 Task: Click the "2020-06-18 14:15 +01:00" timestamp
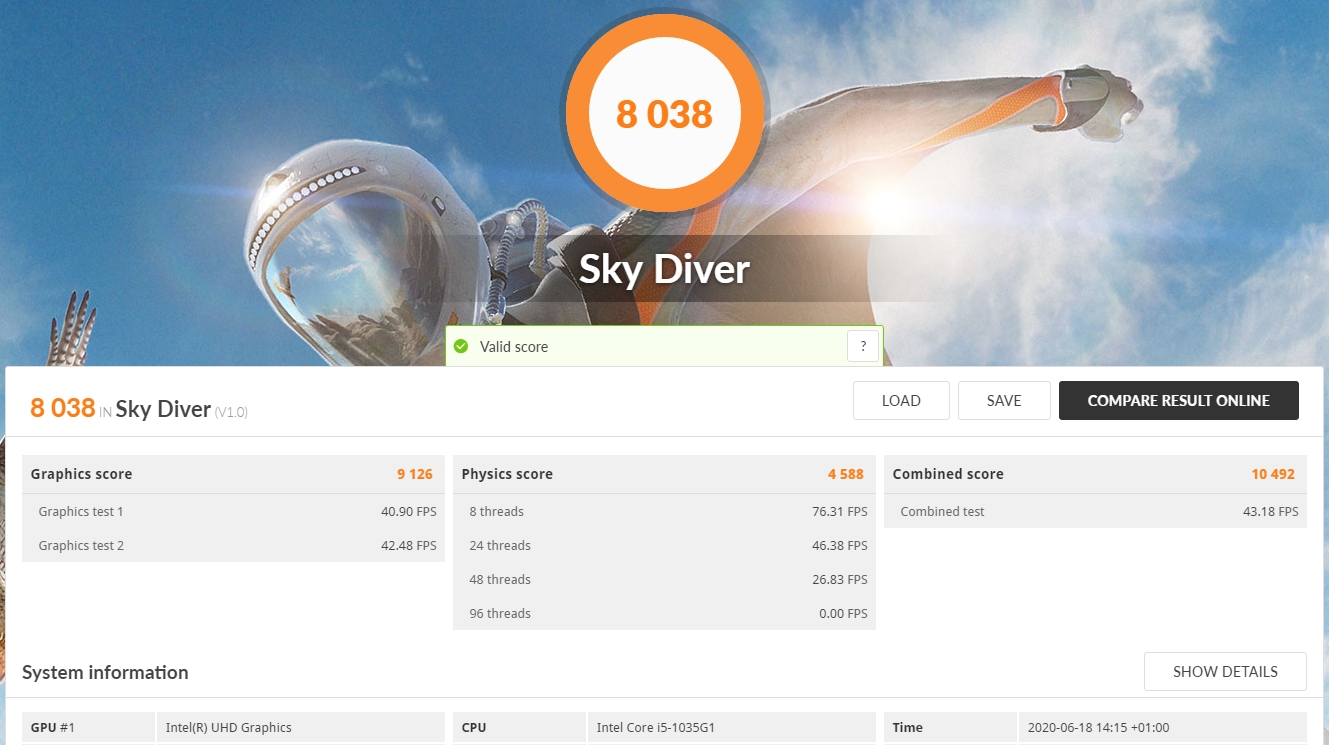coord(1099,728)
